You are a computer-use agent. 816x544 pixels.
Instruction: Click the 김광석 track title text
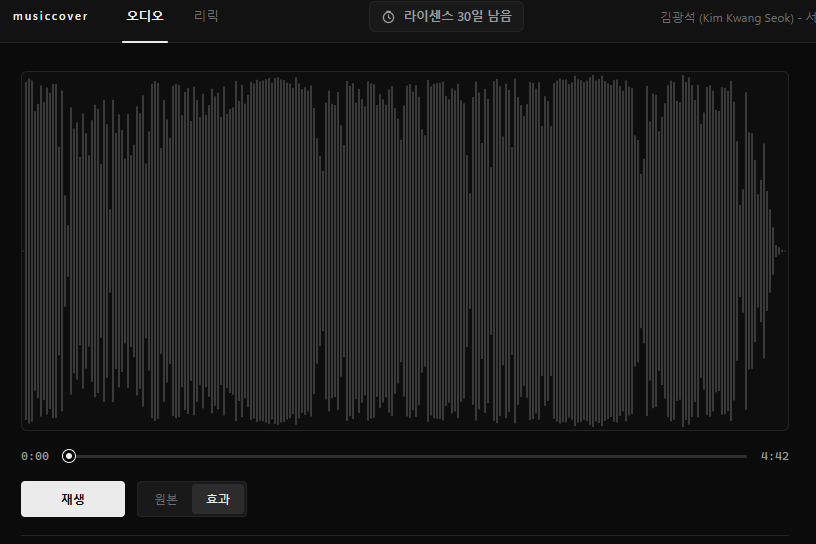point(737,18)
